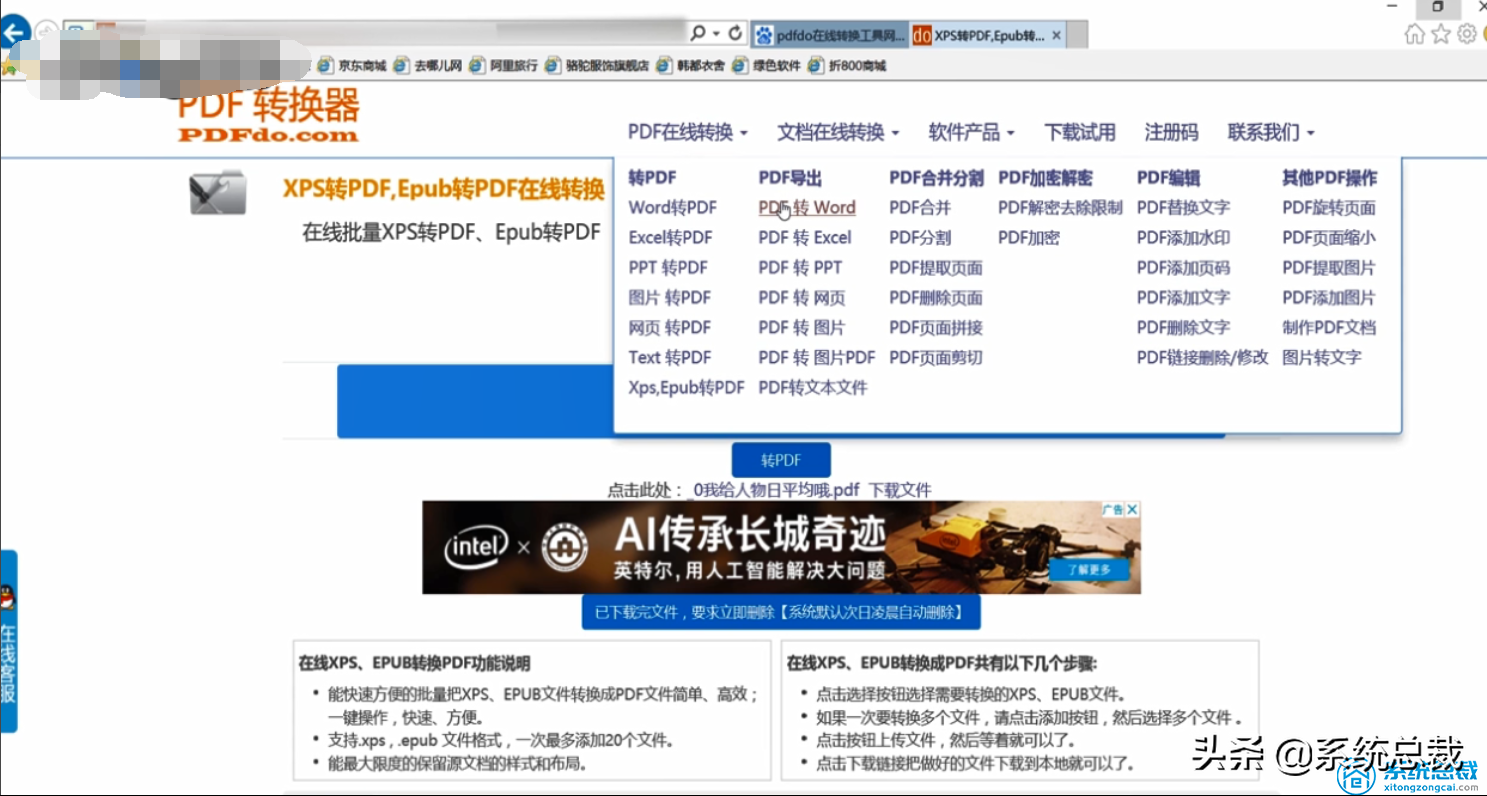Viewport: 1487px width, 796px height.
Task: Open the 韩都衣舍 bookmark
Action: 691,66
